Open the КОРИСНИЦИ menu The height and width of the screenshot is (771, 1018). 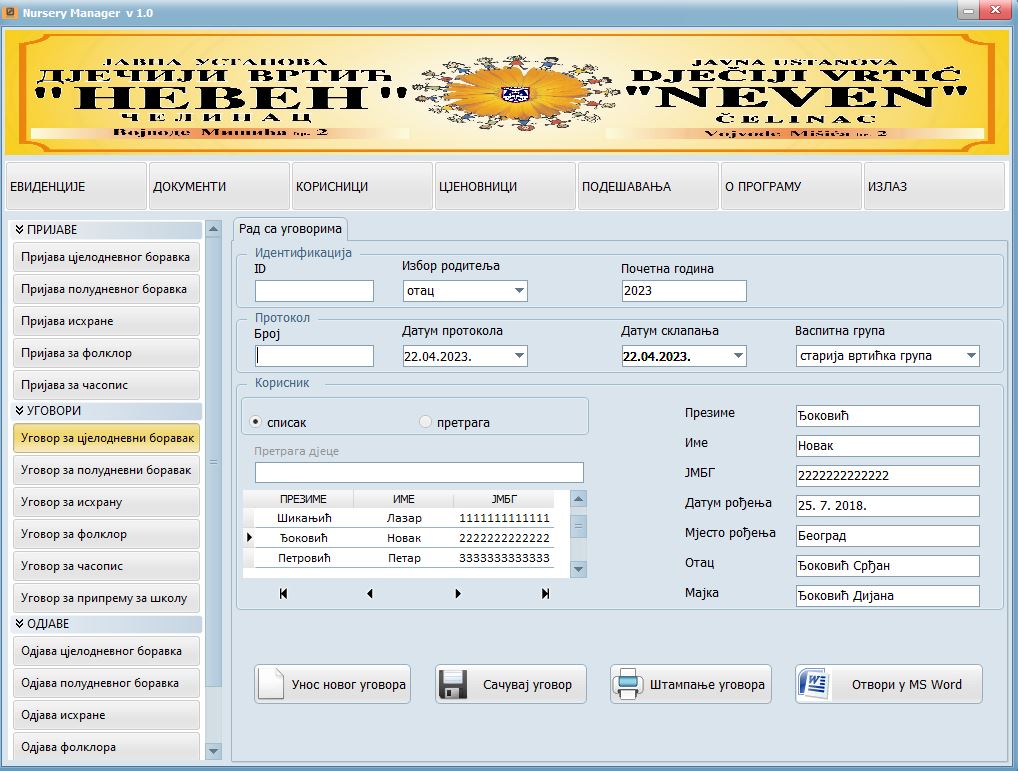pyautogui.click(x=362, y=186)
